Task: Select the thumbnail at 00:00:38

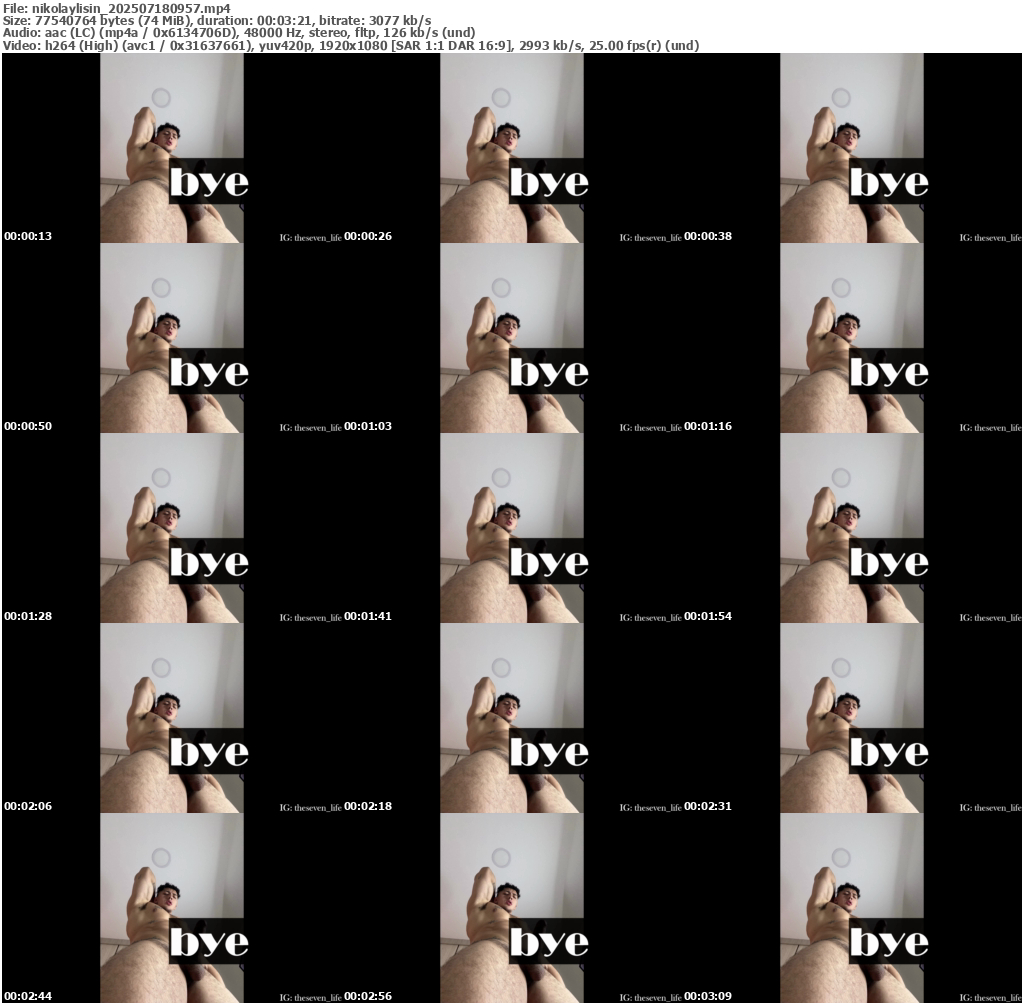Action: click(852, 148)
